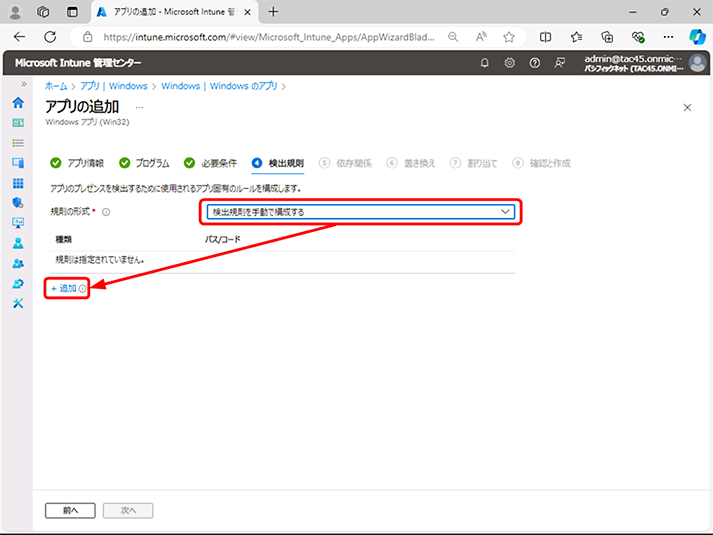Toggle read aloud in address bar
The width and height of the screenshot is (713, 535).
click(x=481, y=37)
